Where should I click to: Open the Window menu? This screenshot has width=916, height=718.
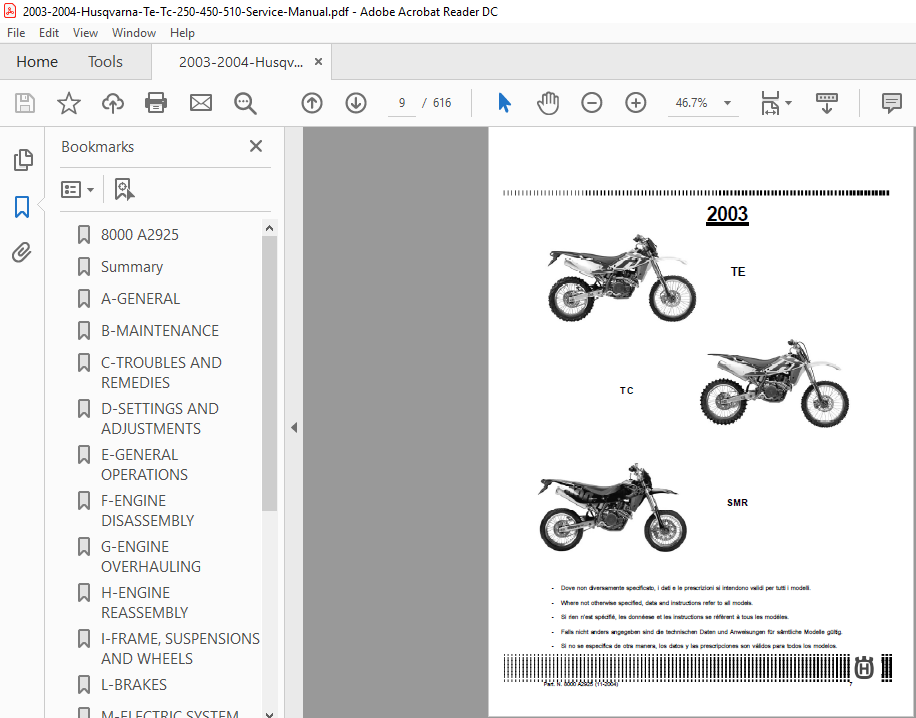[x=134, y=33]
